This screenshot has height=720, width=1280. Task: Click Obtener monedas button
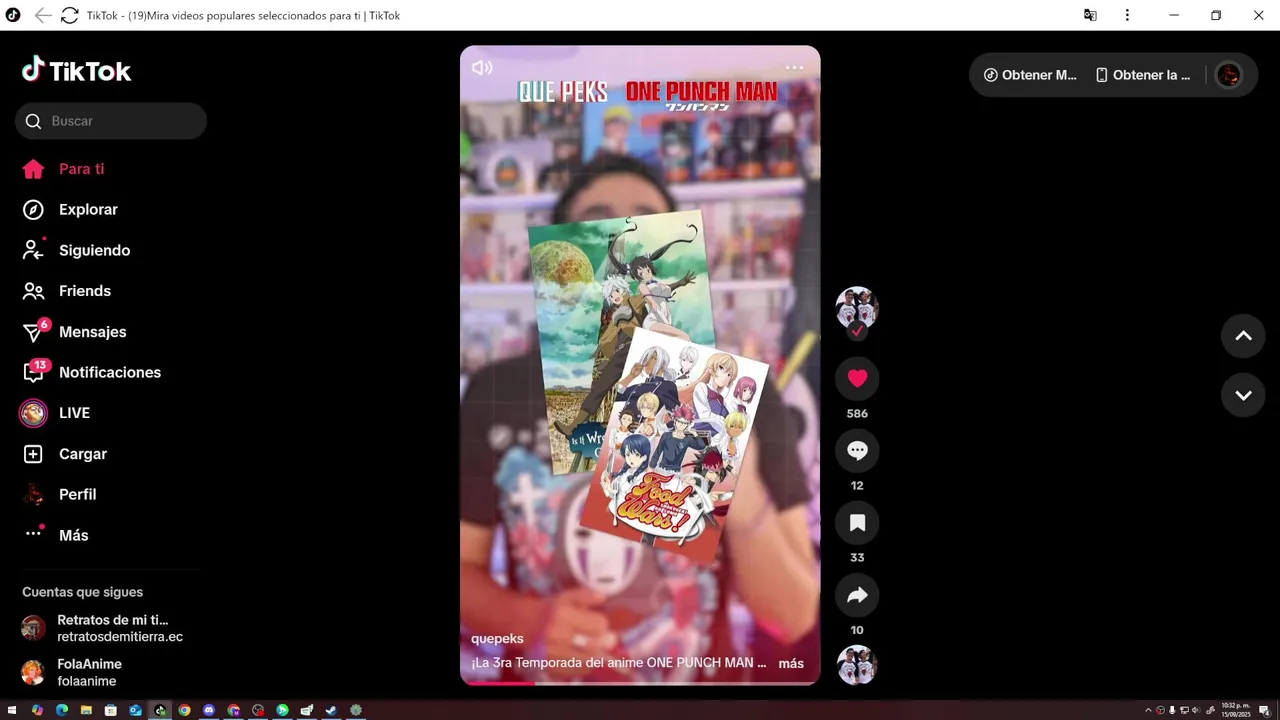pyautogui.click(x=1030, y=75)
